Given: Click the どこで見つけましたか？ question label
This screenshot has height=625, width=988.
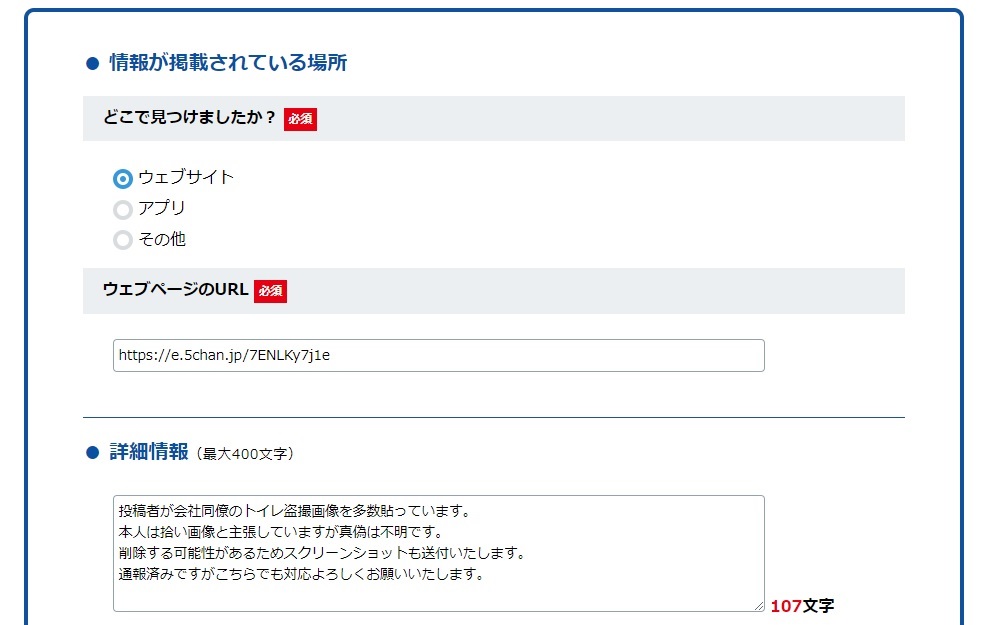Looking at the screenshot, I should pyautogui.click(x=189, y=118).
